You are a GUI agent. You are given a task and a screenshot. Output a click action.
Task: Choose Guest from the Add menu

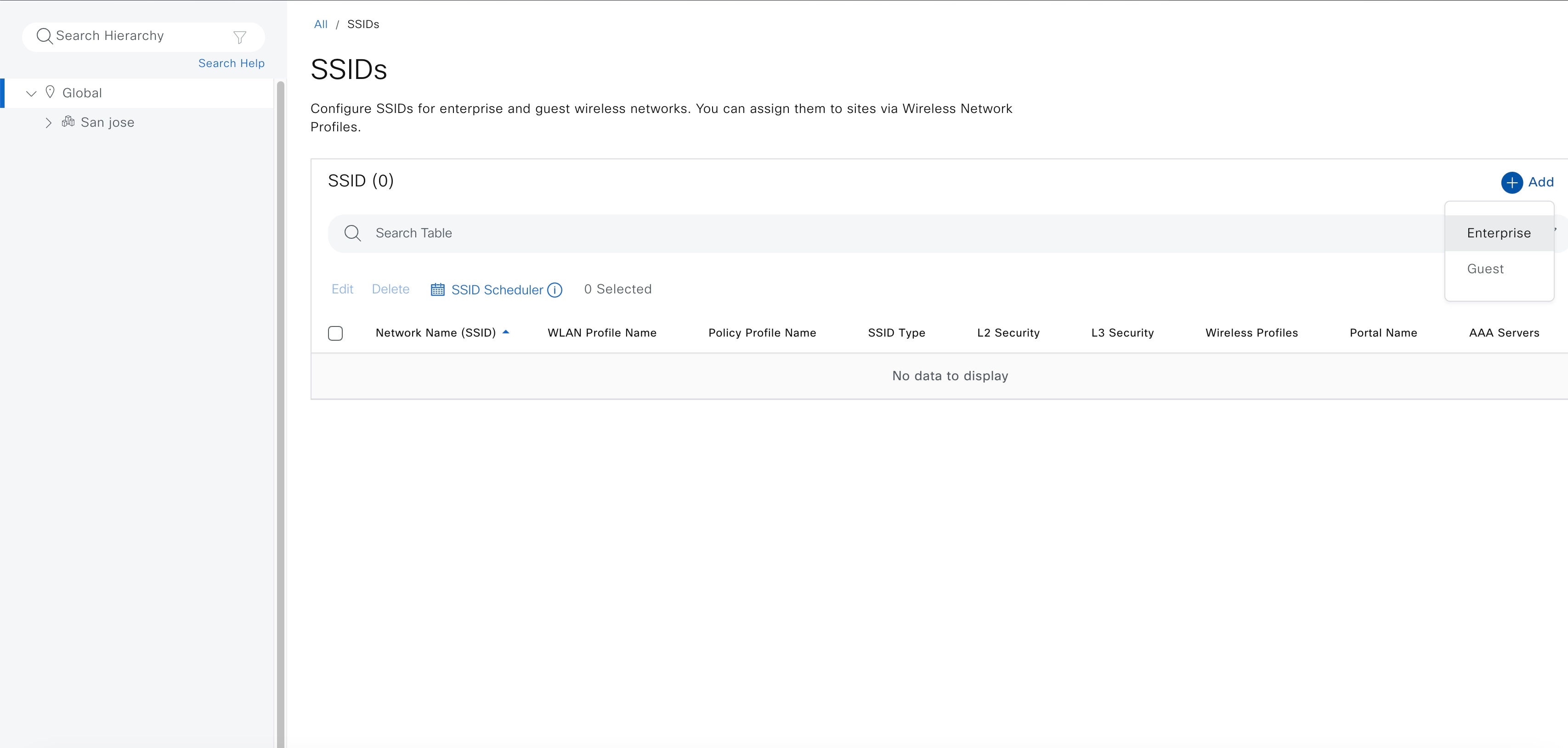1499,269
